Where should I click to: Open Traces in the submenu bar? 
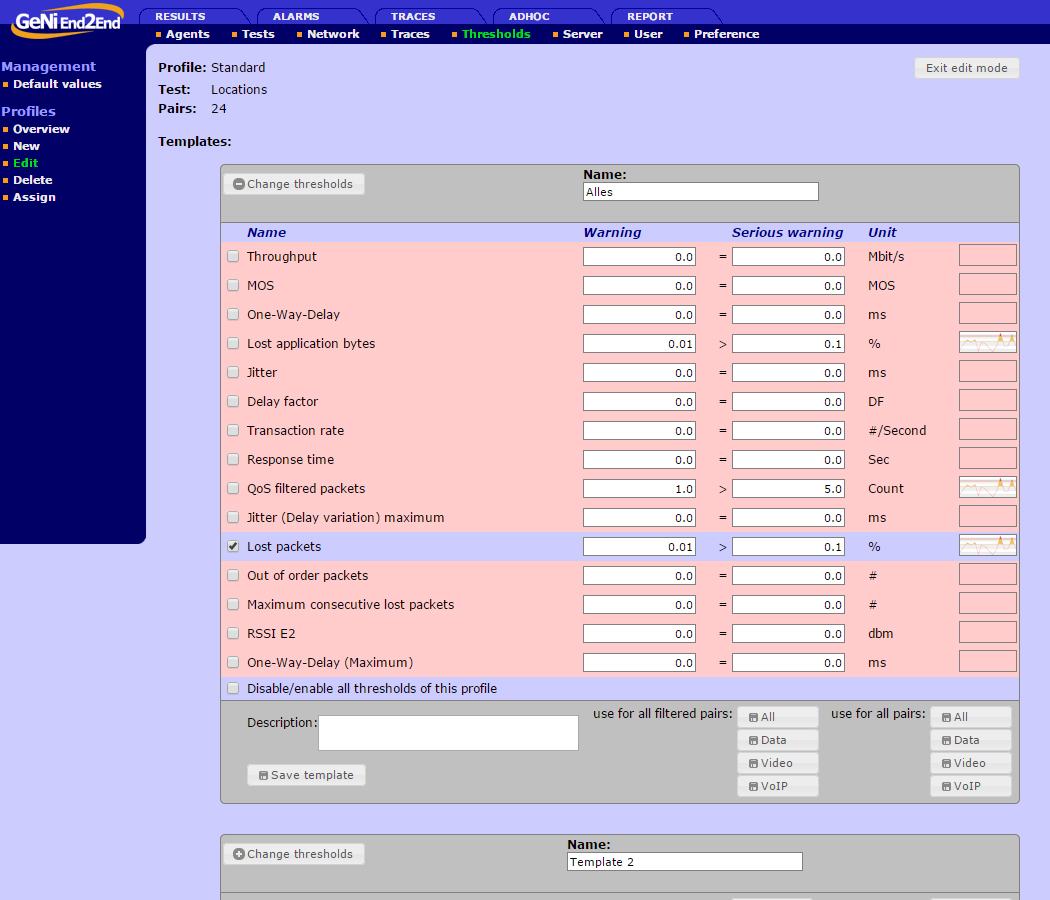coord(410,34)
